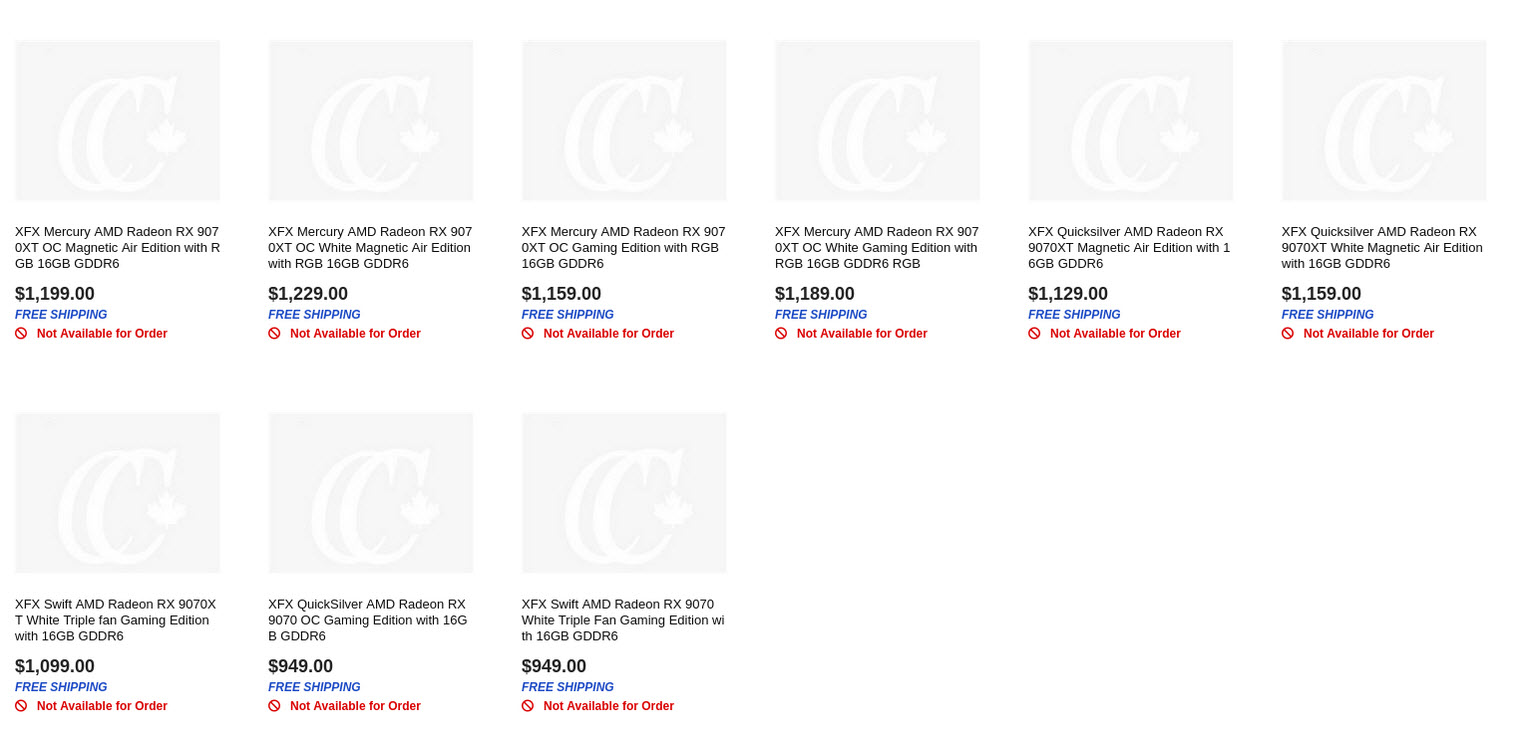1519x732 pixels.
Task: Open the Quicksilver White Magnetic Air product image
Action: (x=1384, y=121)
